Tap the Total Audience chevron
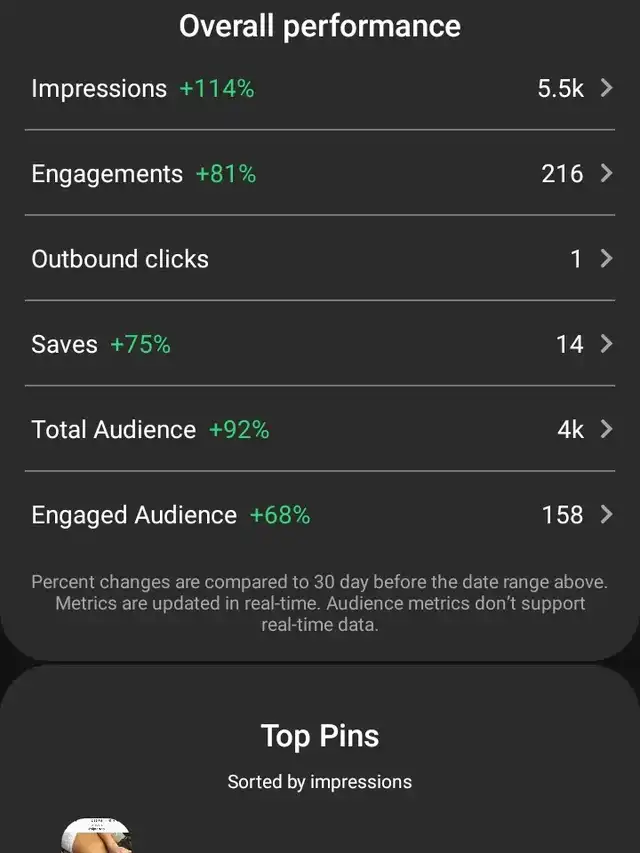The image size is (640, 853). click(x=606, y=429)
